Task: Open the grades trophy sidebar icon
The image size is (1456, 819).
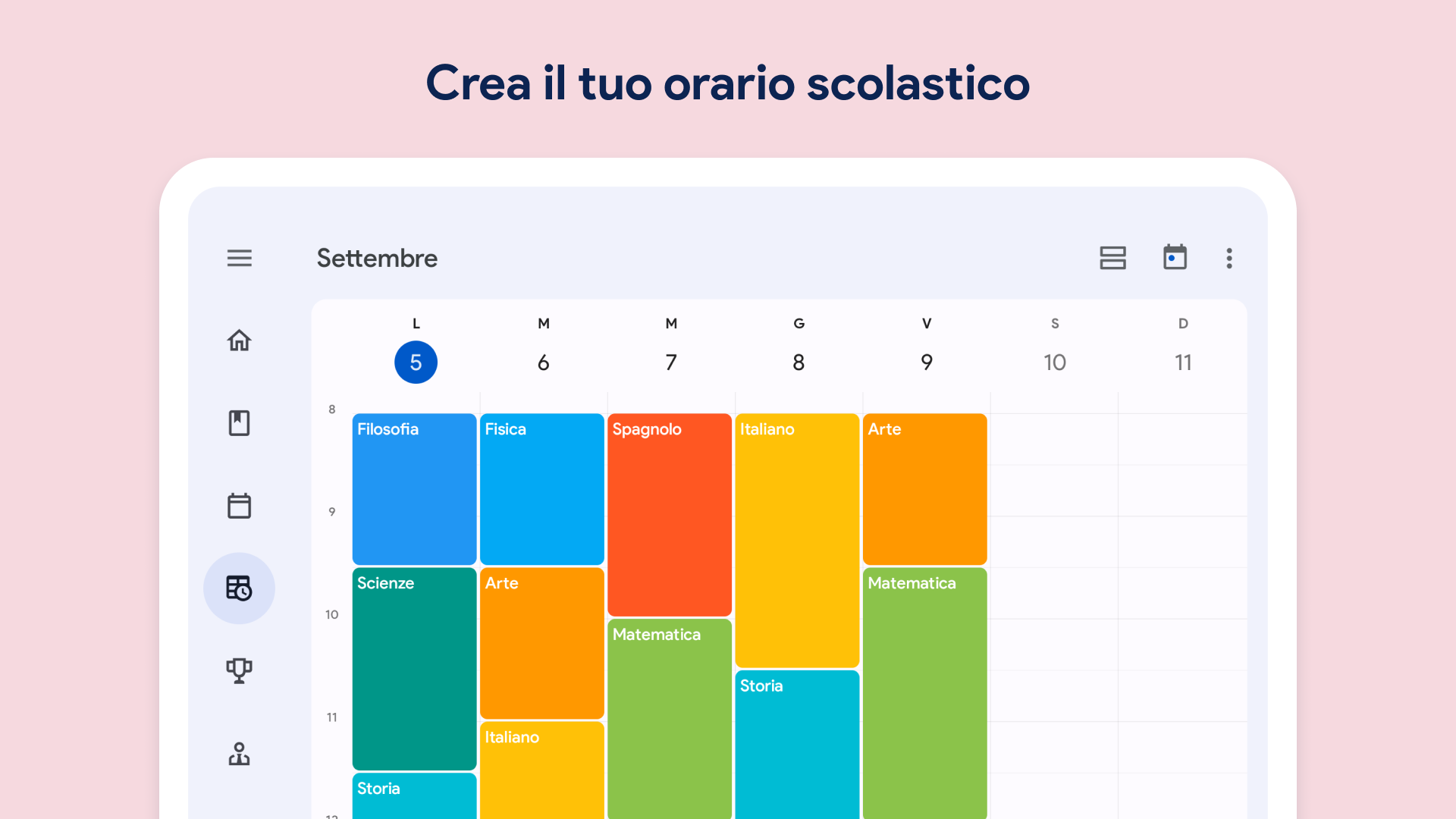Action: tap(239, 670)
